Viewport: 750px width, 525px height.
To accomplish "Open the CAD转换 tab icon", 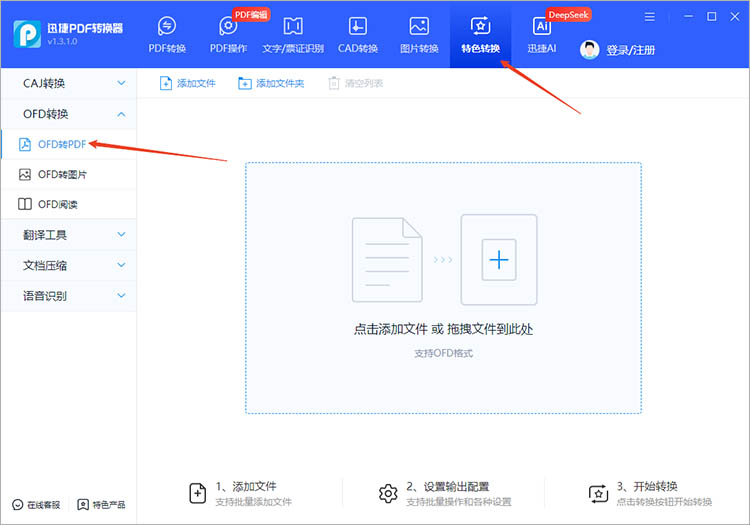I will tap(358, 26).
